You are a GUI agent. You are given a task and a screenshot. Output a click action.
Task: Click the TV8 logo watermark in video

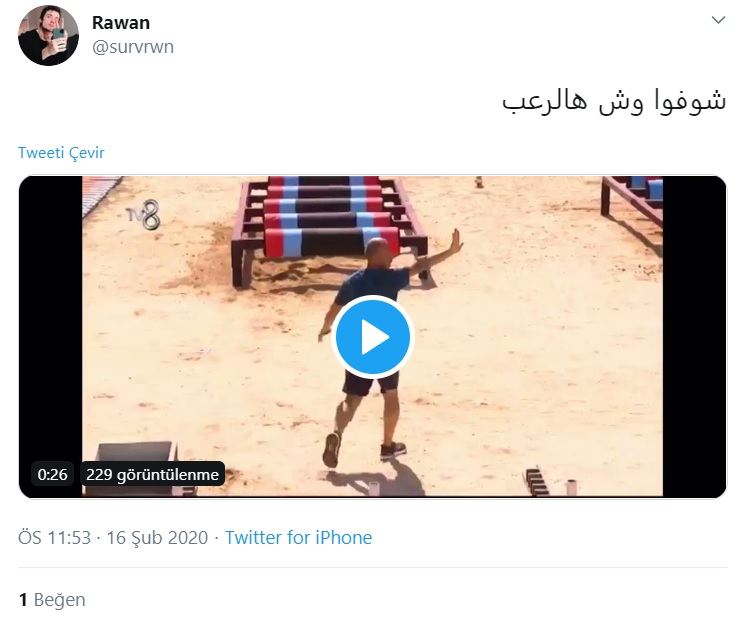[144, 215]
